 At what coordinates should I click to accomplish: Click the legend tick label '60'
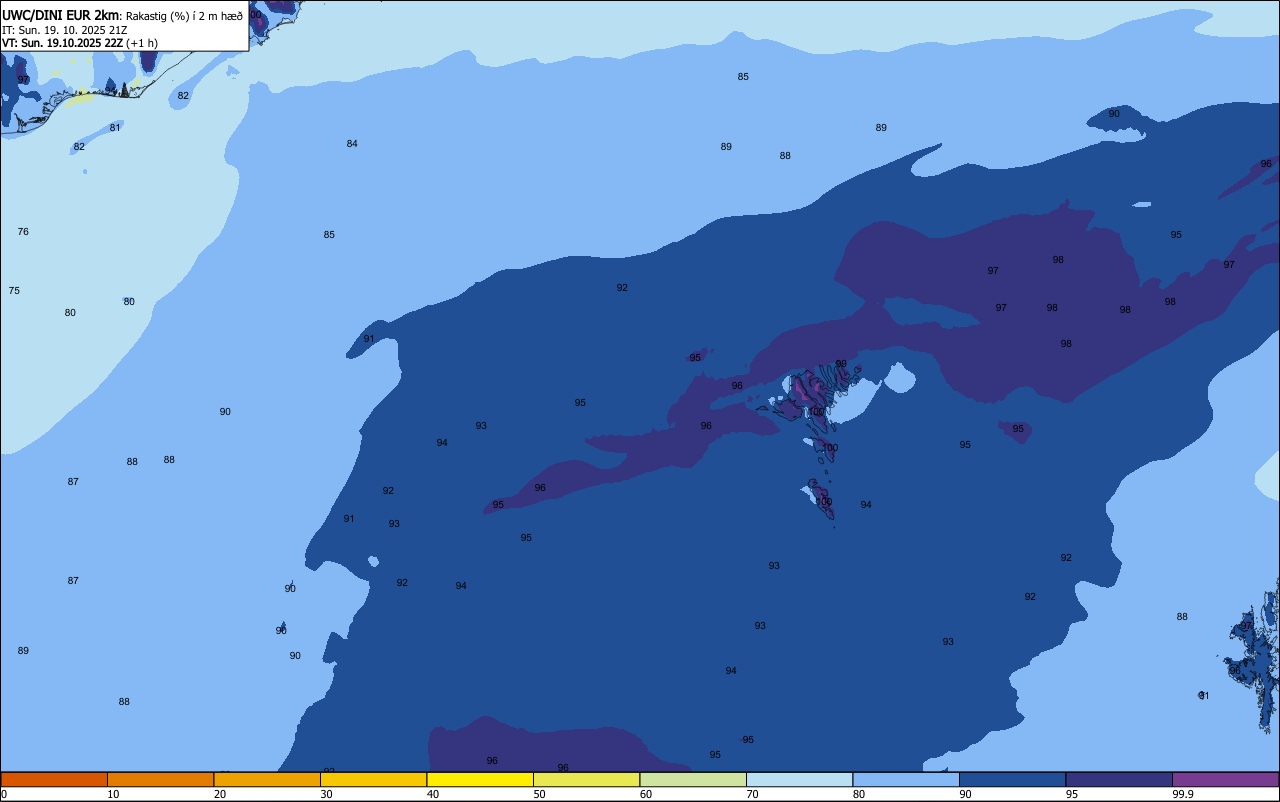(x=646, y=794)
